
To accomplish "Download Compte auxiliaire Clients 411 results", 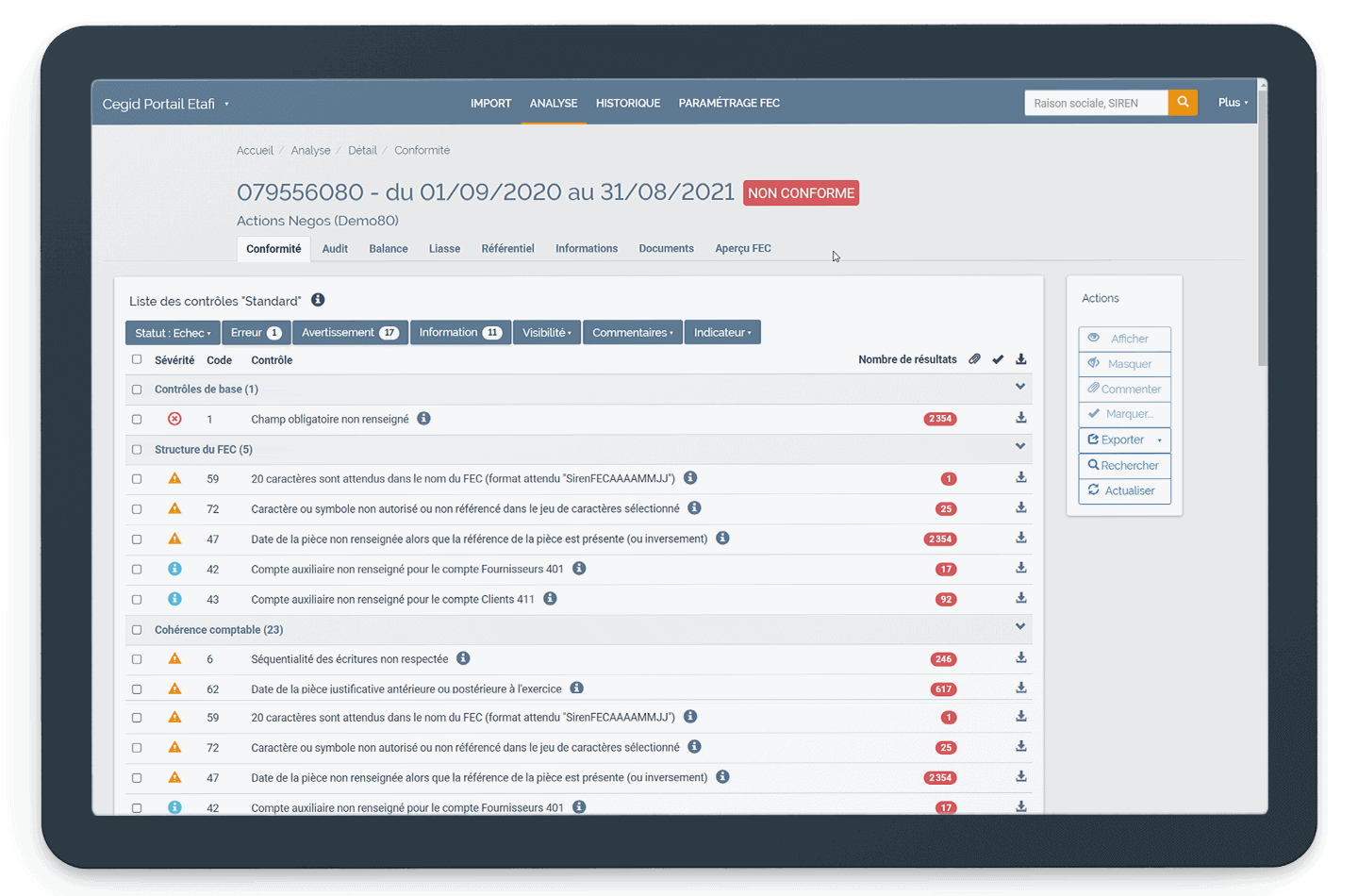I will (1020, 598).
